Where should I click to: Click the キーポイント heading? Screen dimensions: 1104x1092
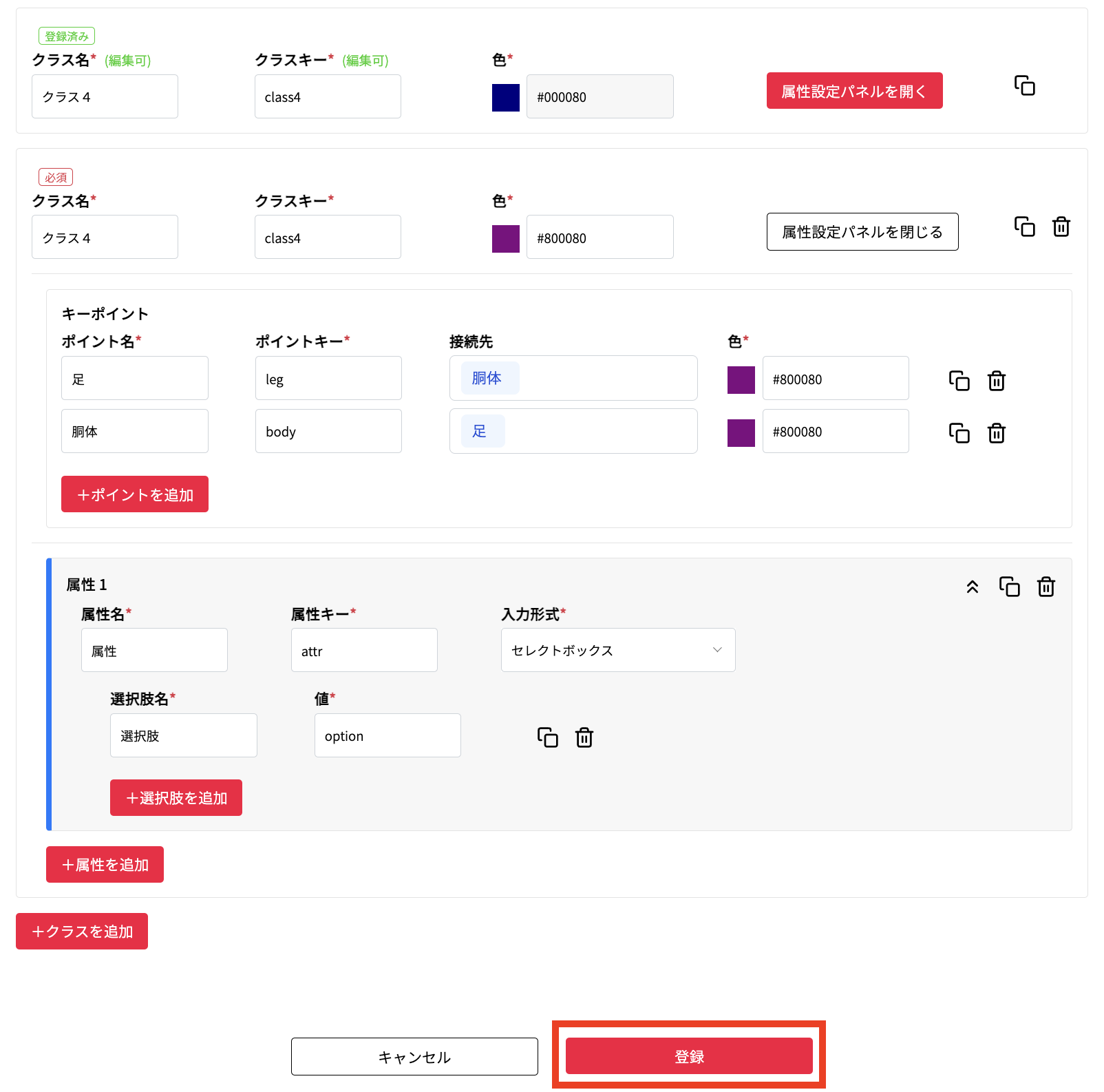pos(105,314)
